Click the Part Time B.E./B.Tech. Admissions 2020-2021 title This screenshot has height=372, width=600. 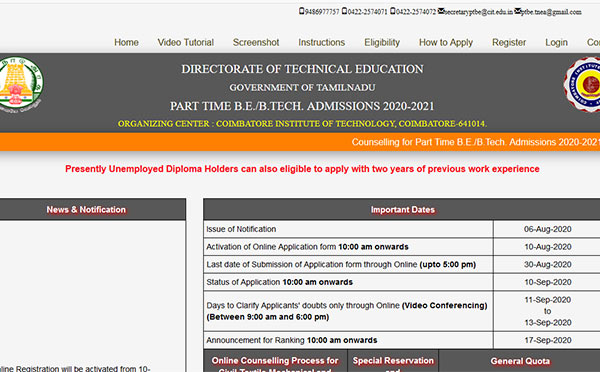click(302, 106)
